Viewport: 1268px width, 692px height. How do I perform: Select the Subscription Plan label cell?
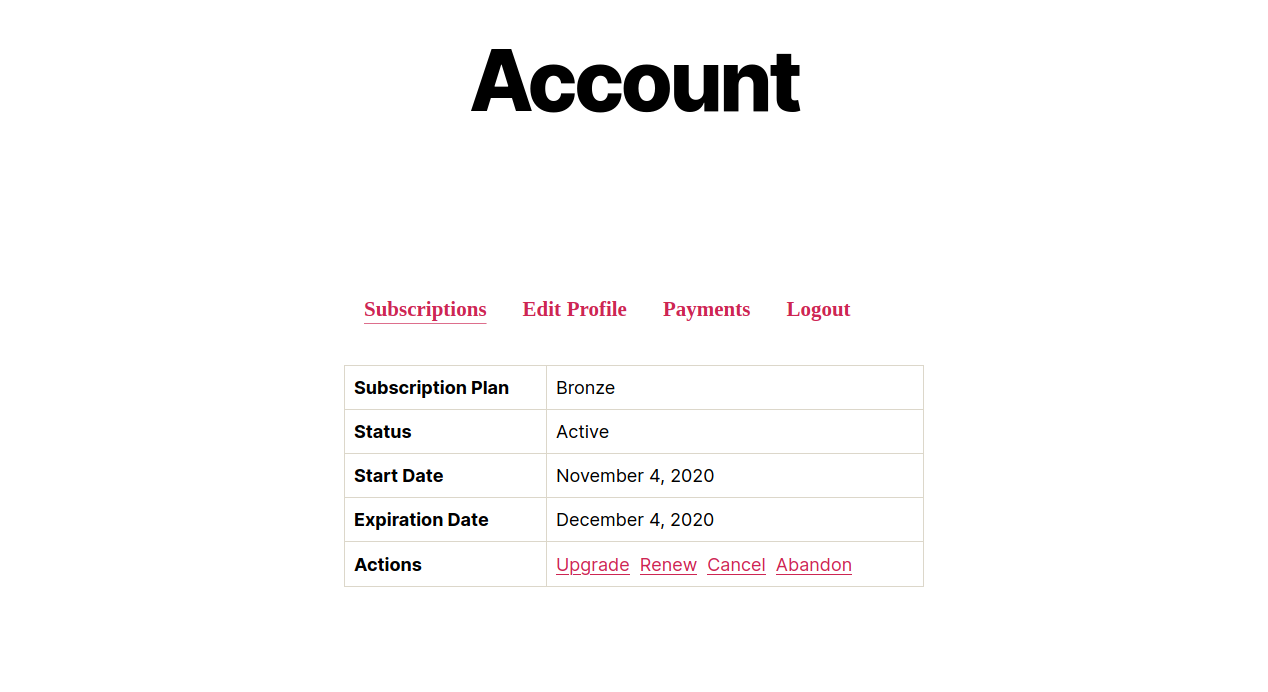(x=431, y=388)
